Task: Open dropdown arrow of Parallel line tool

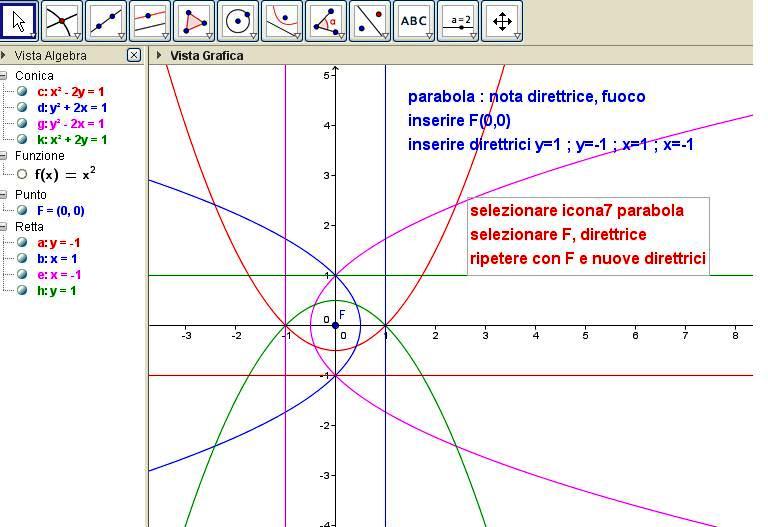Action: pos(165,36)
